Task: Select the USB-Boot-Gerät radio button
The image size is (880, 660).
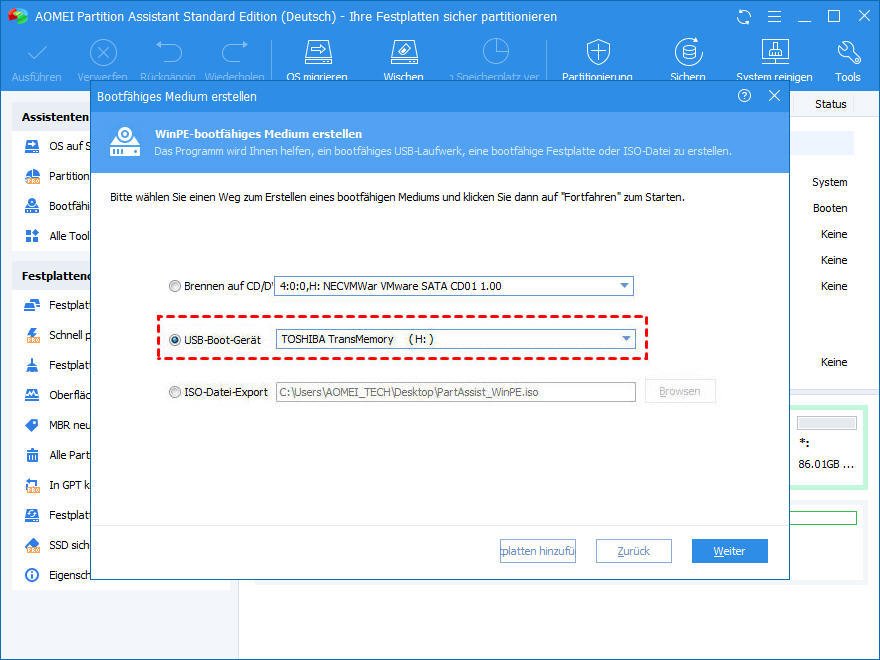Action: pyautogui.click(x=175, y=340)
